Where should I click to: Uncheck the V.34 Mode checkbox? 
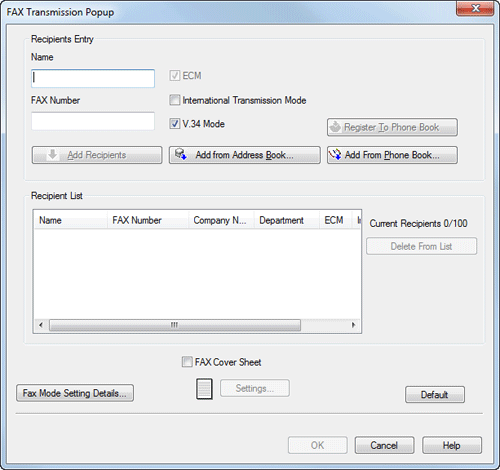point(175,124)
